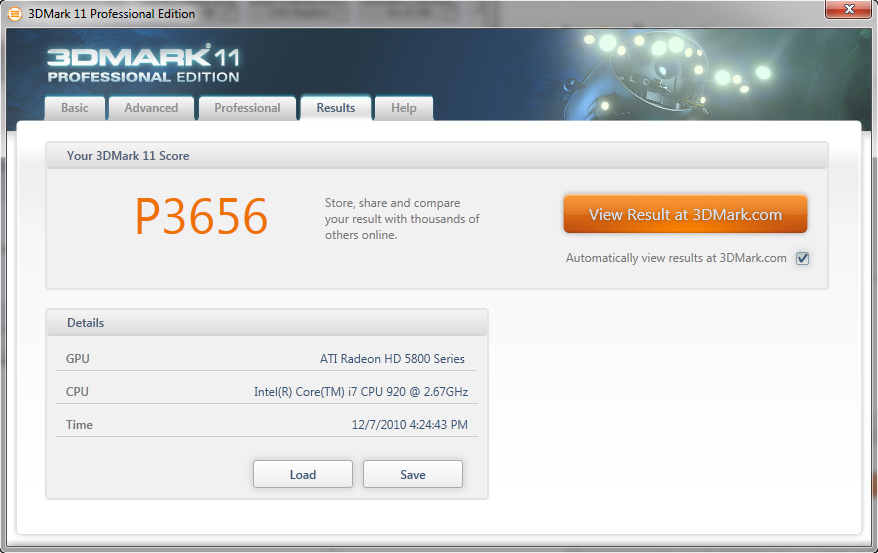Close the 3DMark 11 window

(x=848, y=9)
